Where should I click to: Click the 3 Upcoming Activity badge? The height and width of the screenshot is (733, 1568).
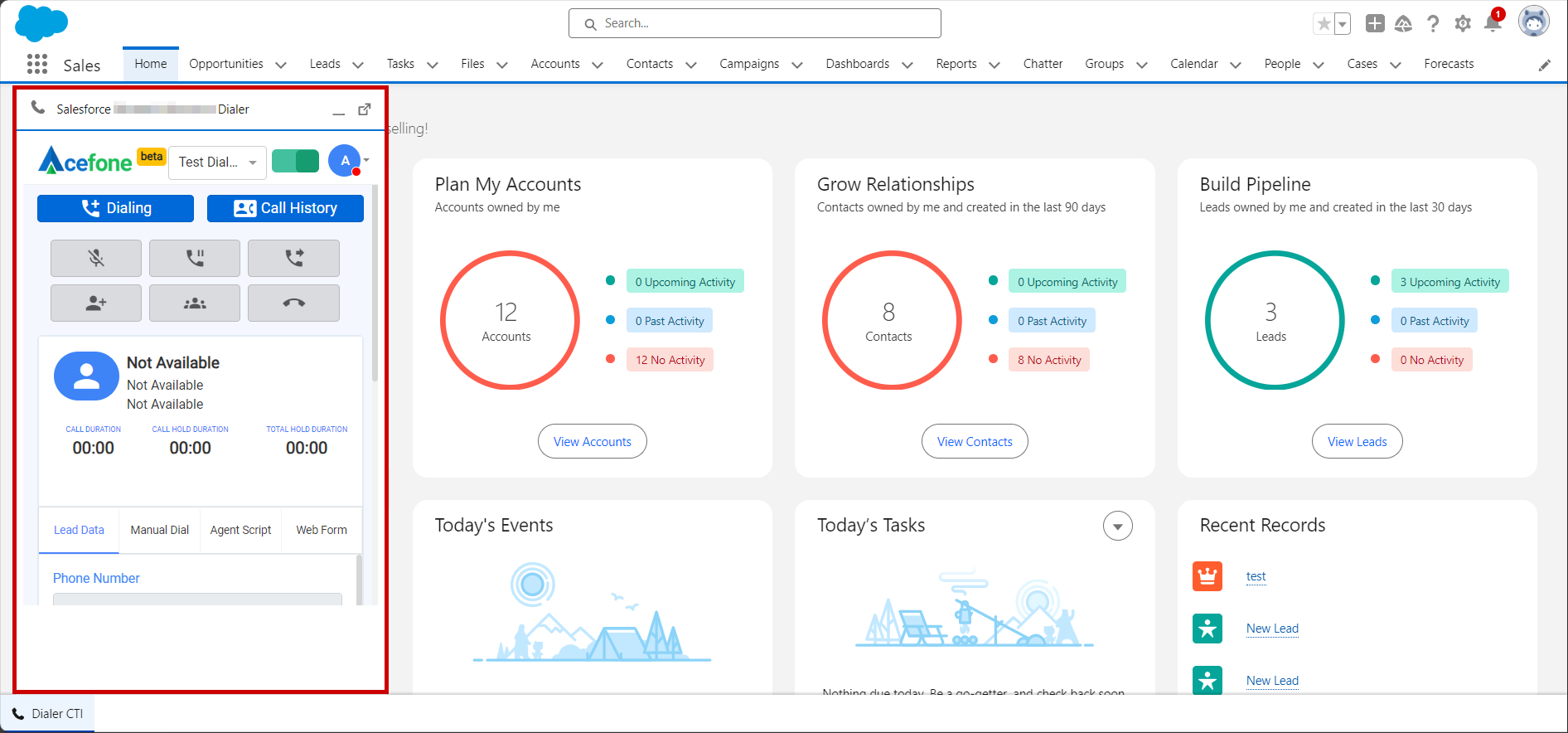1449,282
